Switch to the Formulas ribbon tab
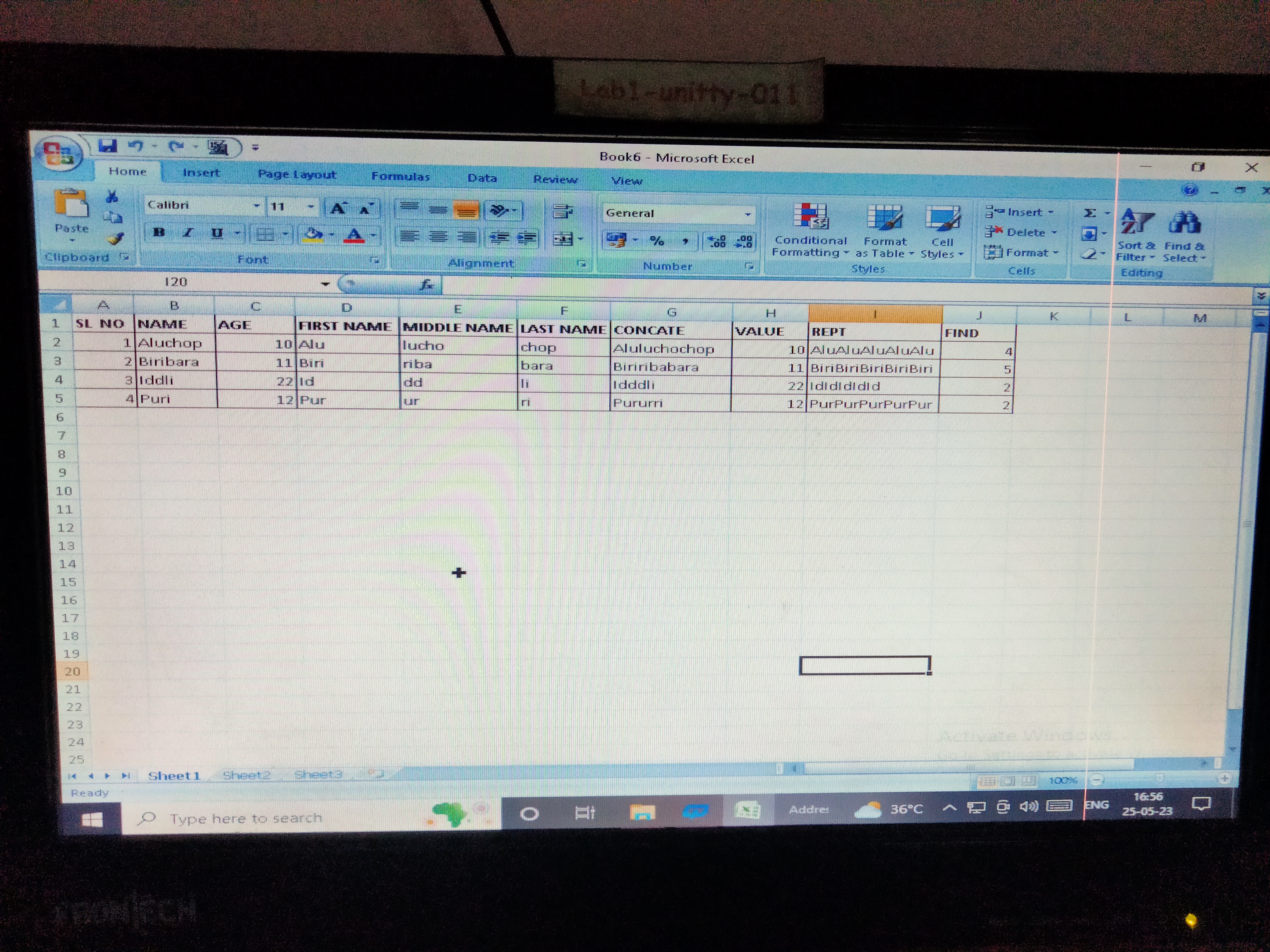This screenshot has height=952, width=1270. [x=400, y=176]
